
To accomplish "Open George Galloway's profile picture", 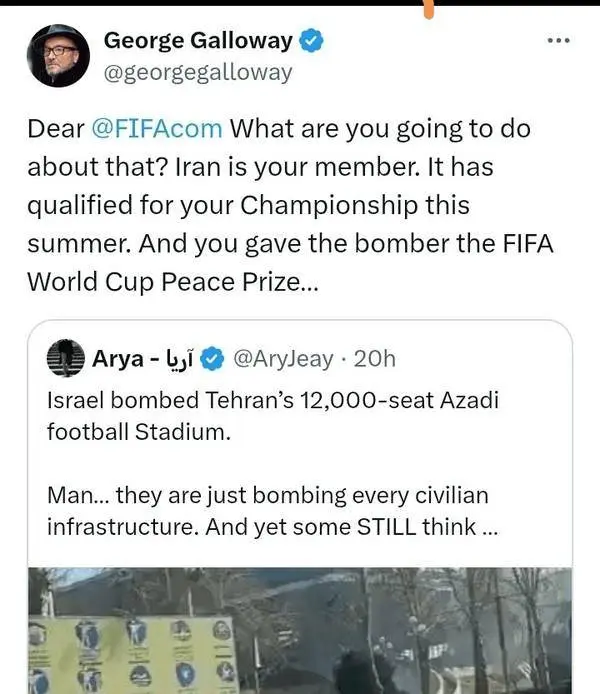I will [57, 55].
